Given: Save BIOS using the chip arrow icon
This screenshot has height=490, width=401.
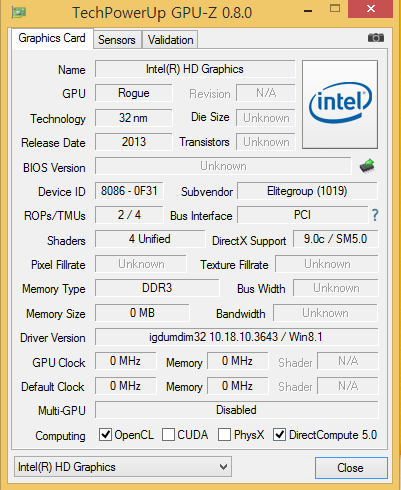Looking at the screenshot, I should [x=367, y=166].
